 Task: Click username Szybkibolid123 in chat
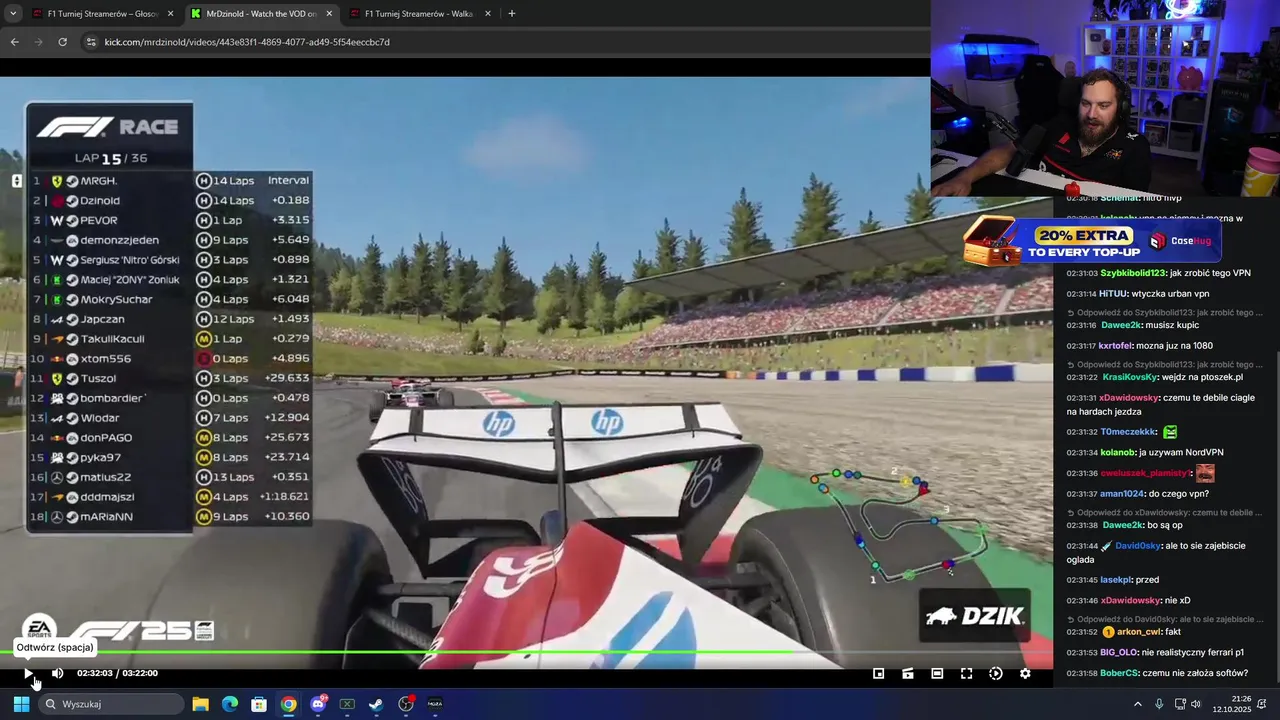1134,273
